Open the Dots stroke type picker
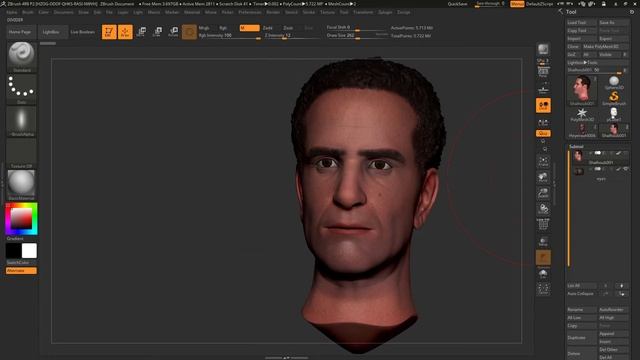 click(x=21, y=89)
